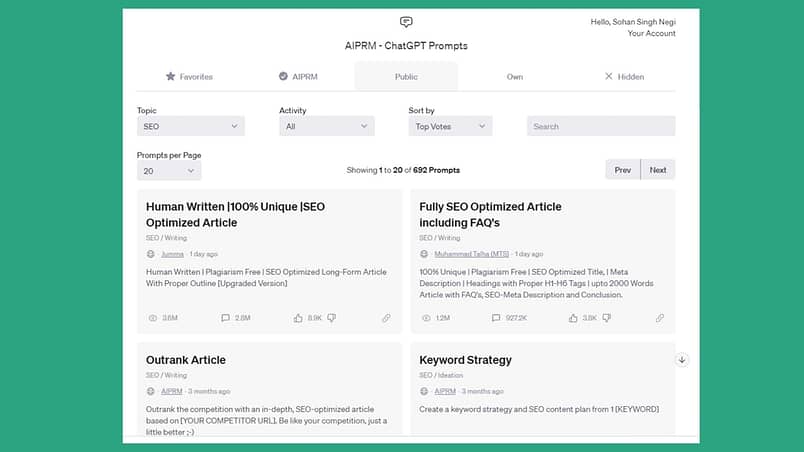804x452 pixels.
Task: Click the views eye icon showing 1.2M
Action: point(426,318)
